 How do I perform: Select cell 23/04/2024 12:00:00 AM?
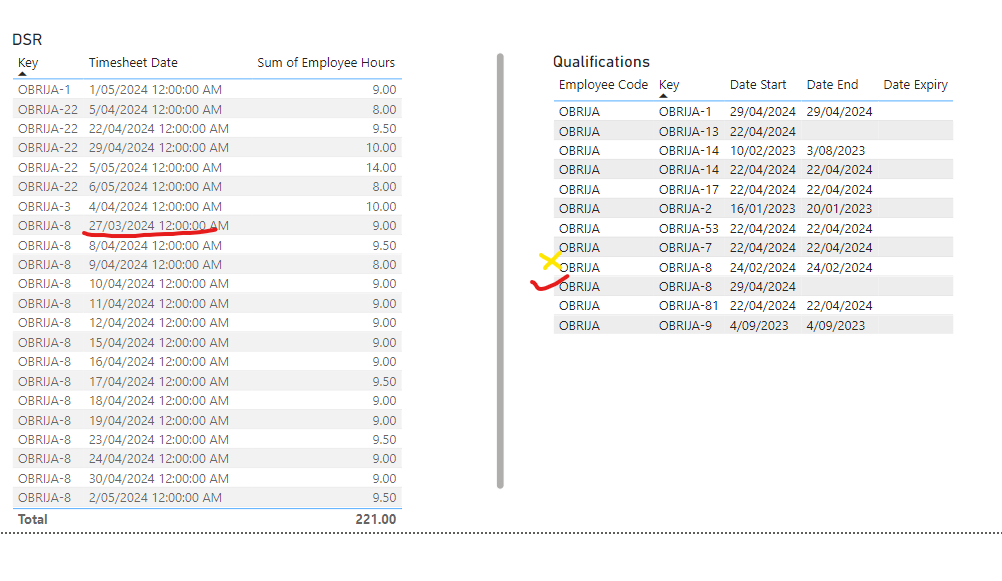[x=158, y=440]
